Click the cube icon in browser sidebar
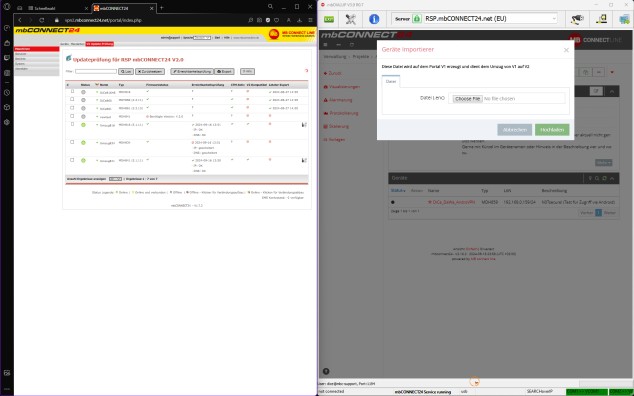 [x=7, y=107]
